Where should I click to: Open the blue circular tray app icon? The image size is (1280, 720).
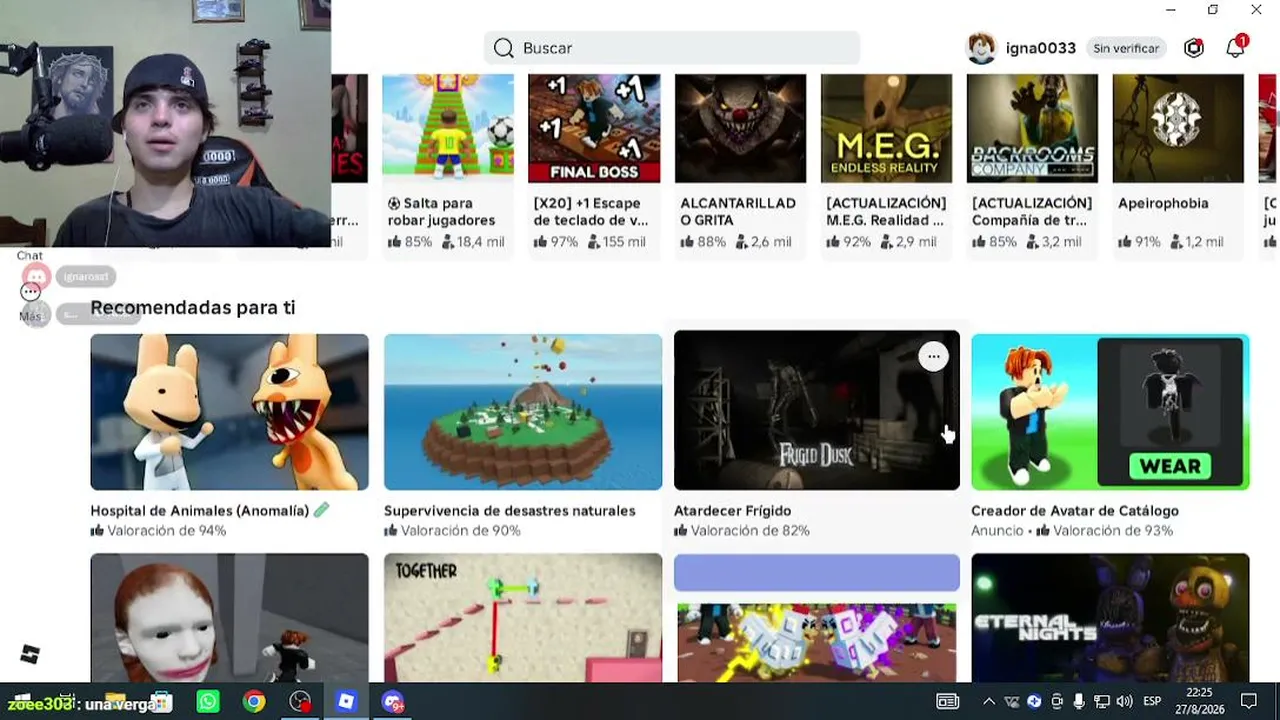point(1034,702)
